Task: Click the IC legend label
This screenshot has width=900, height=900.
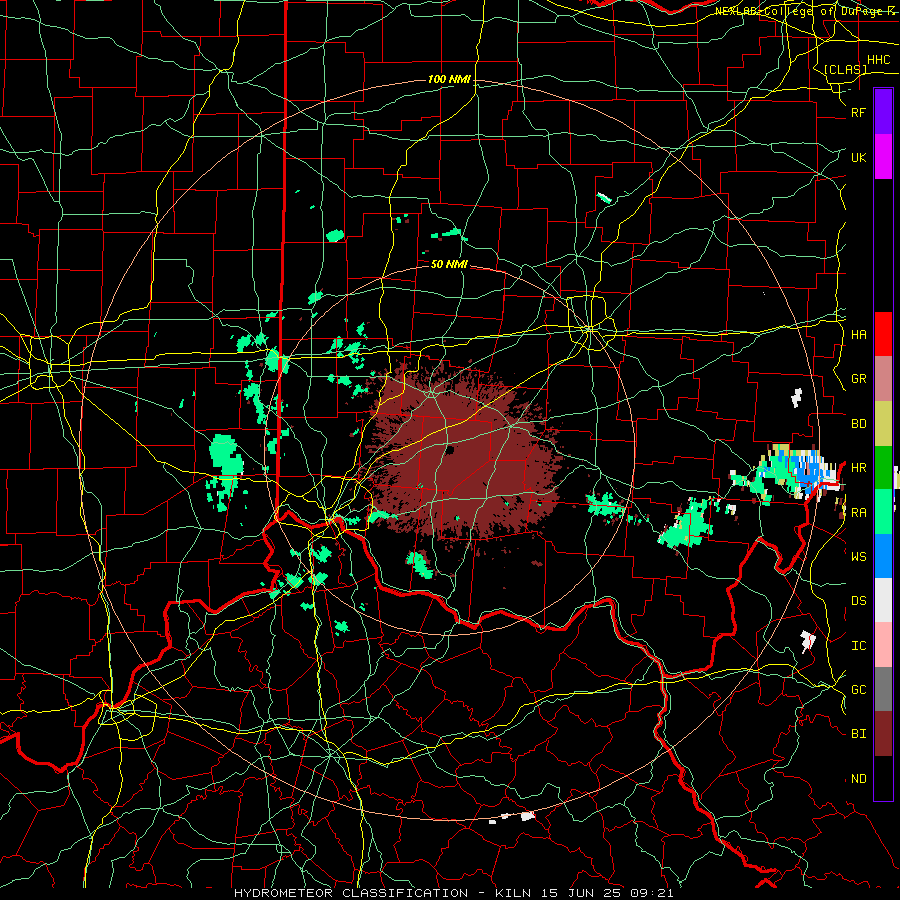Action: (x=859, y=646)
